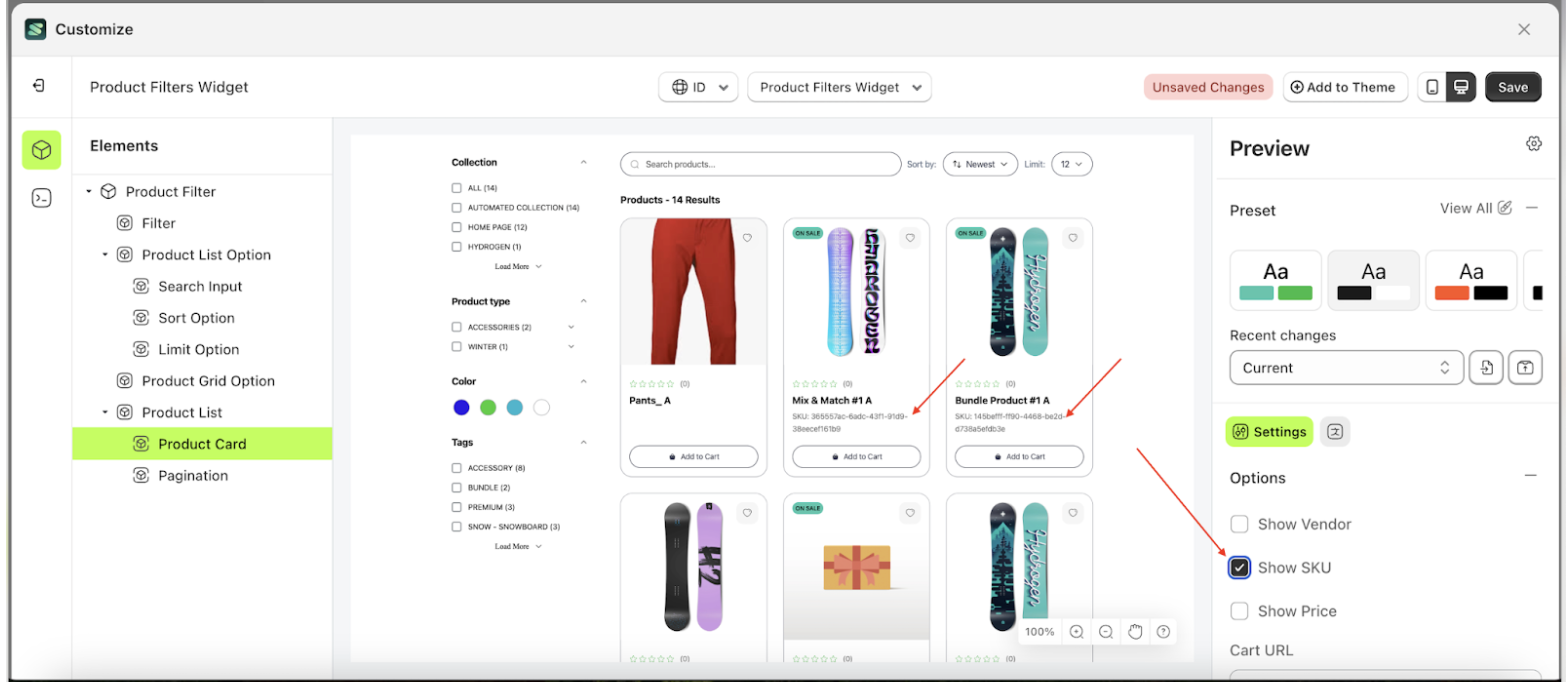The width and height of the screenshot is (1566, 682).
Task: Add Mix & Match product to wishlist
Action: (x=909, y=238)
